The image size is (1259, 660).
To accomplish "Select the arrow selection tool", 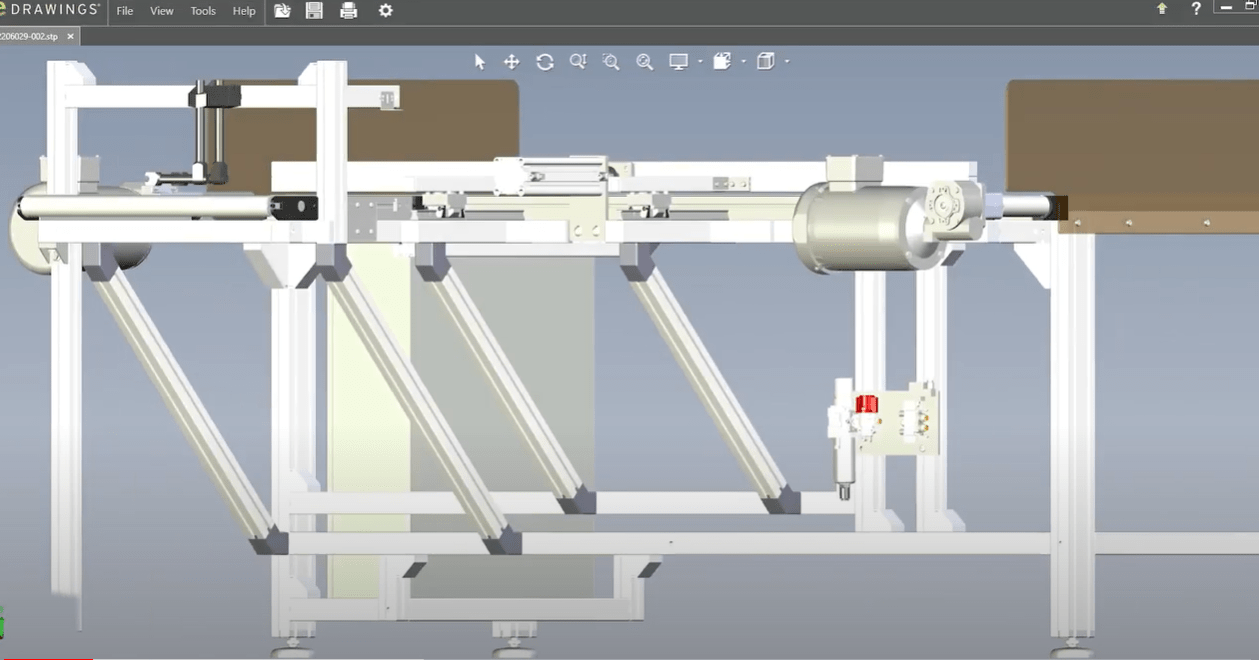I will coord(478,61).
